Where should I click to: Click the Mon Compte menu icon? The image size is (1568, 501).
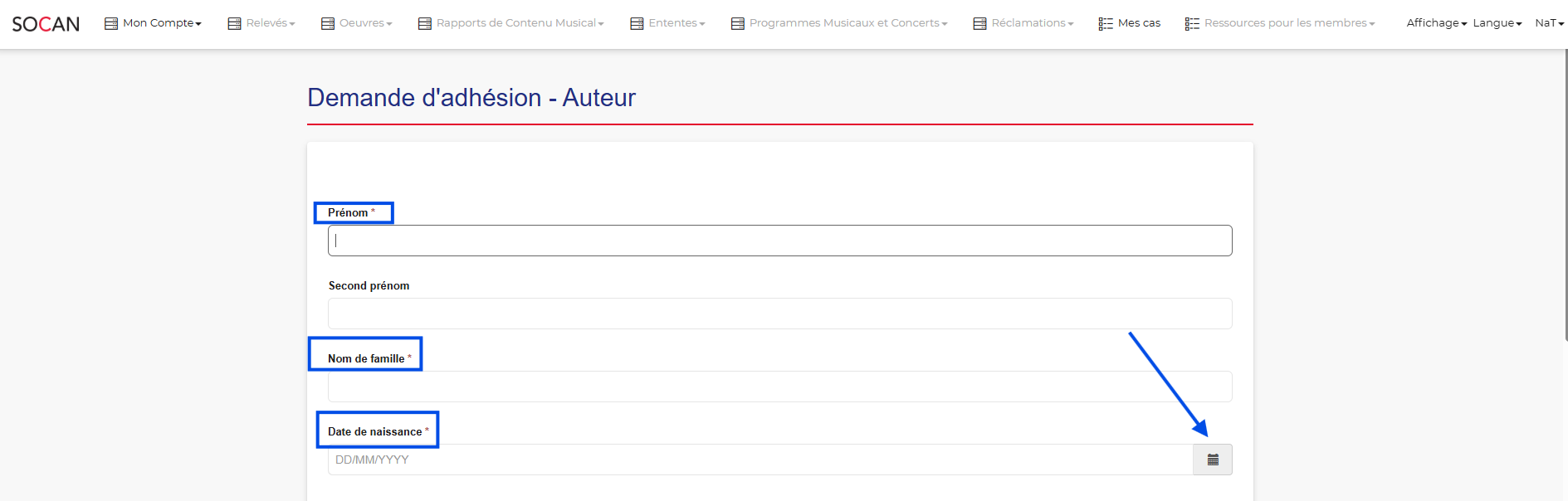click(x=111, y=23)
